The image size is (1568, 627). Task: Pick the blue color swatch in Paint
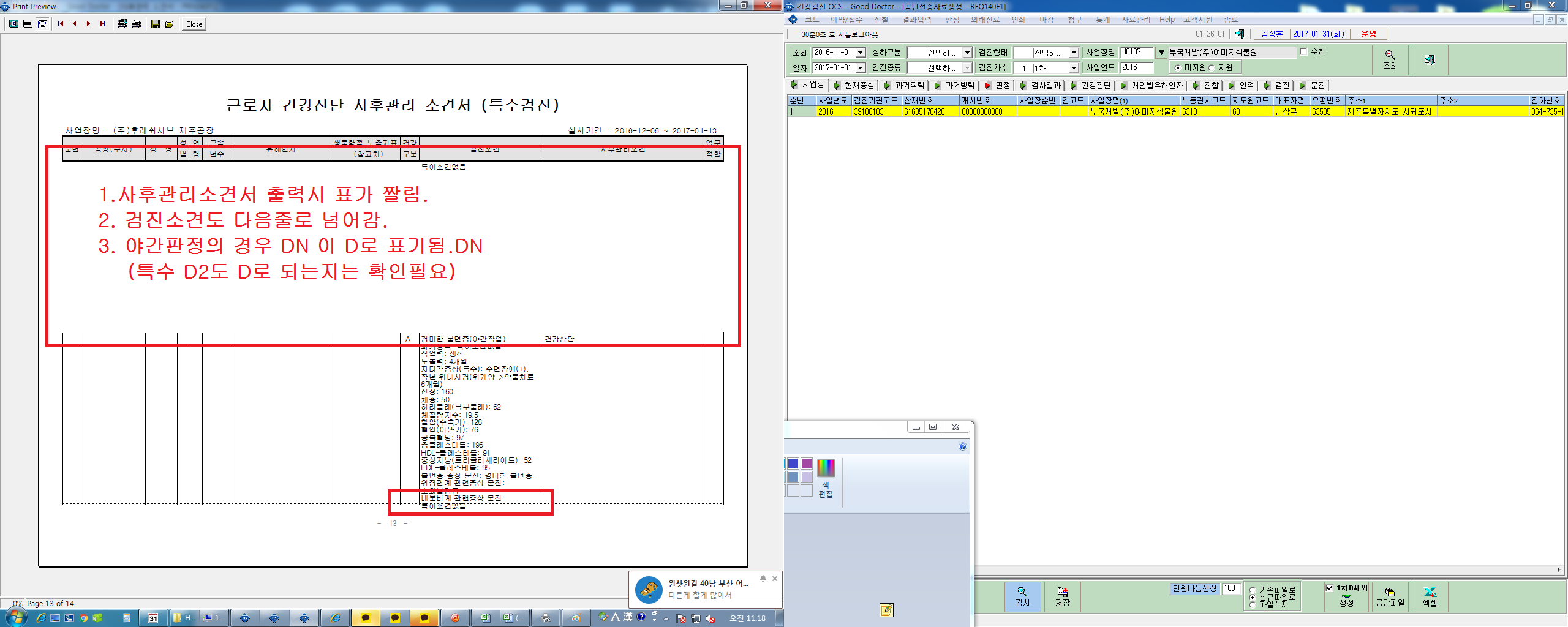click(x=793, y=464)
